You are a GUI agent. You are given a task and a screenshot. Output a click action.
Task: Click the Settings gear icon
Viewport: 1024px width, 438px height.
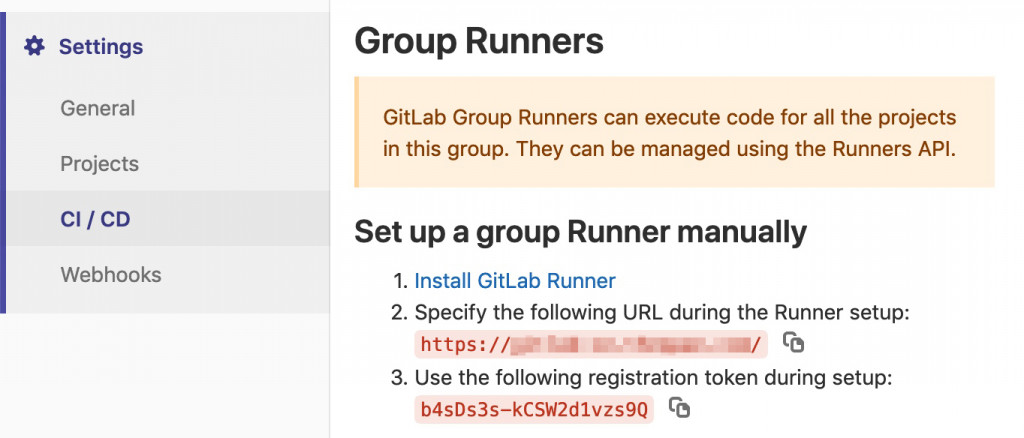[35, 46]
